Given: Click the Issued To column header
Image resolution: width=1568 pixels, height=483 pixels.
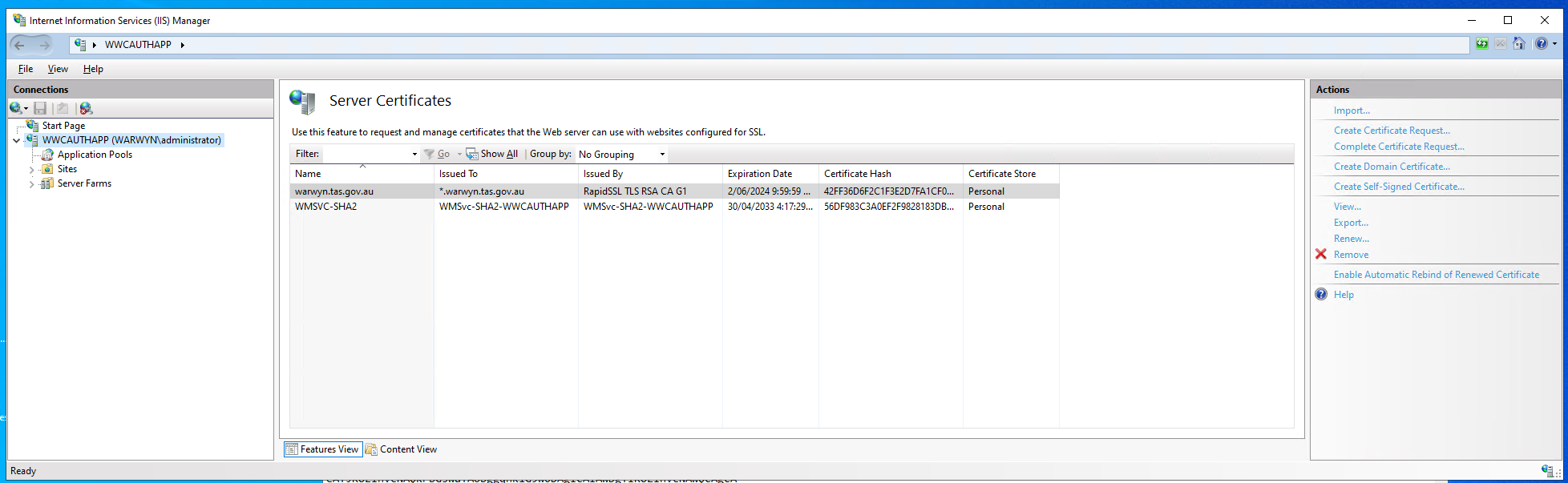Looking at the screenshot, I should pyautogui.click(x=506, y=174).
